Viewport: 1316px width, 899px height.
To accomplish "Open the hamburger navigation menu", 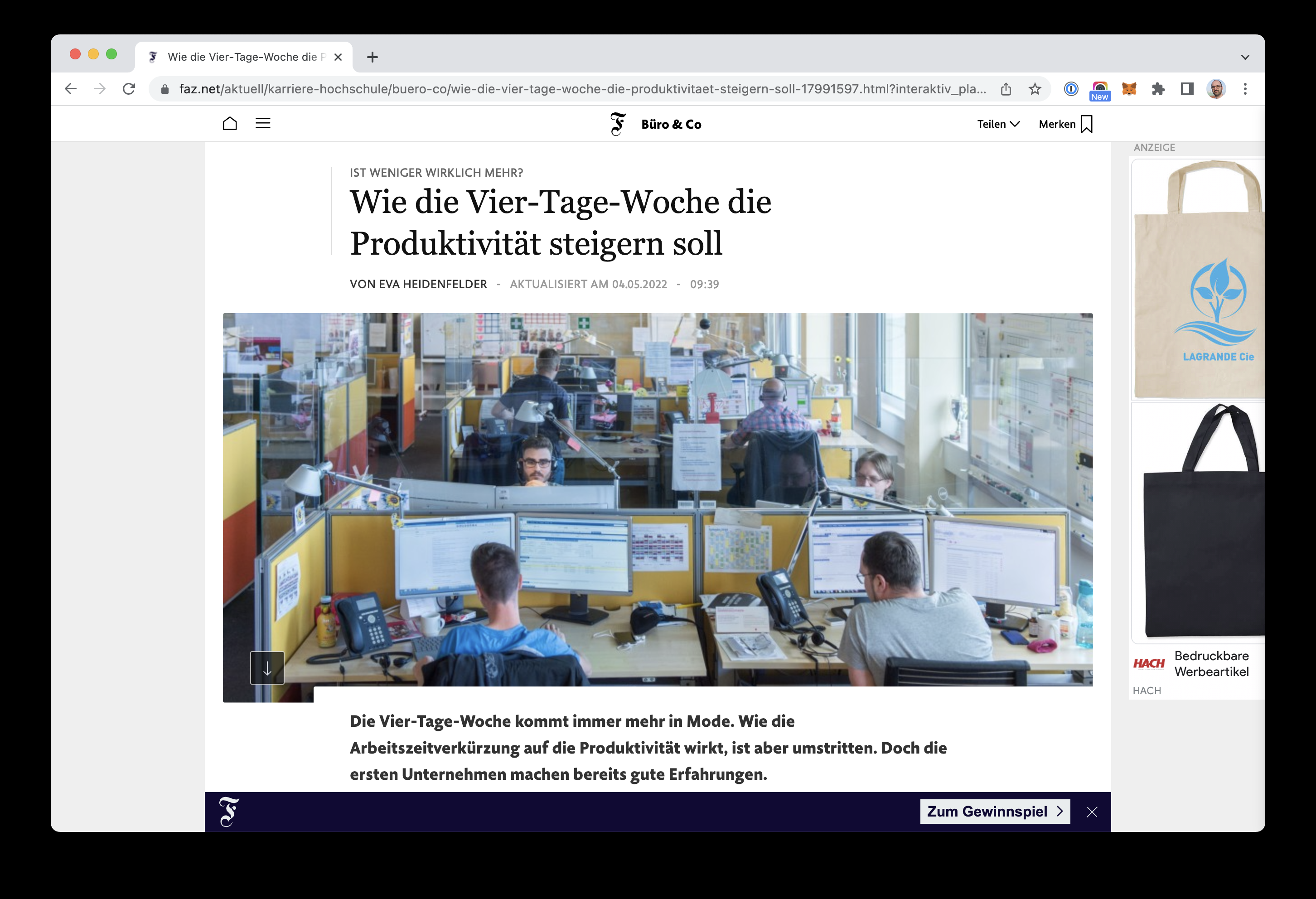I will coord(263,123).
